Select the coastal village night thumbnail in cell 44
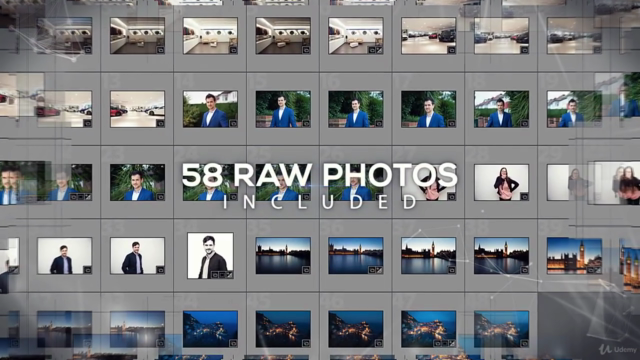Image resolution: width=640 pixels, height=360 pixels. (210, 329)
